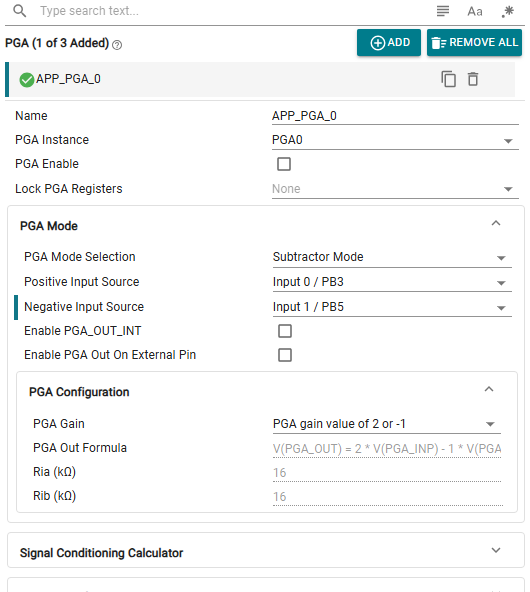Image resolution: width=530 pixels, height=592 pixels.
Task: Click the REMOVE ALL button
Action: point(475,43)
